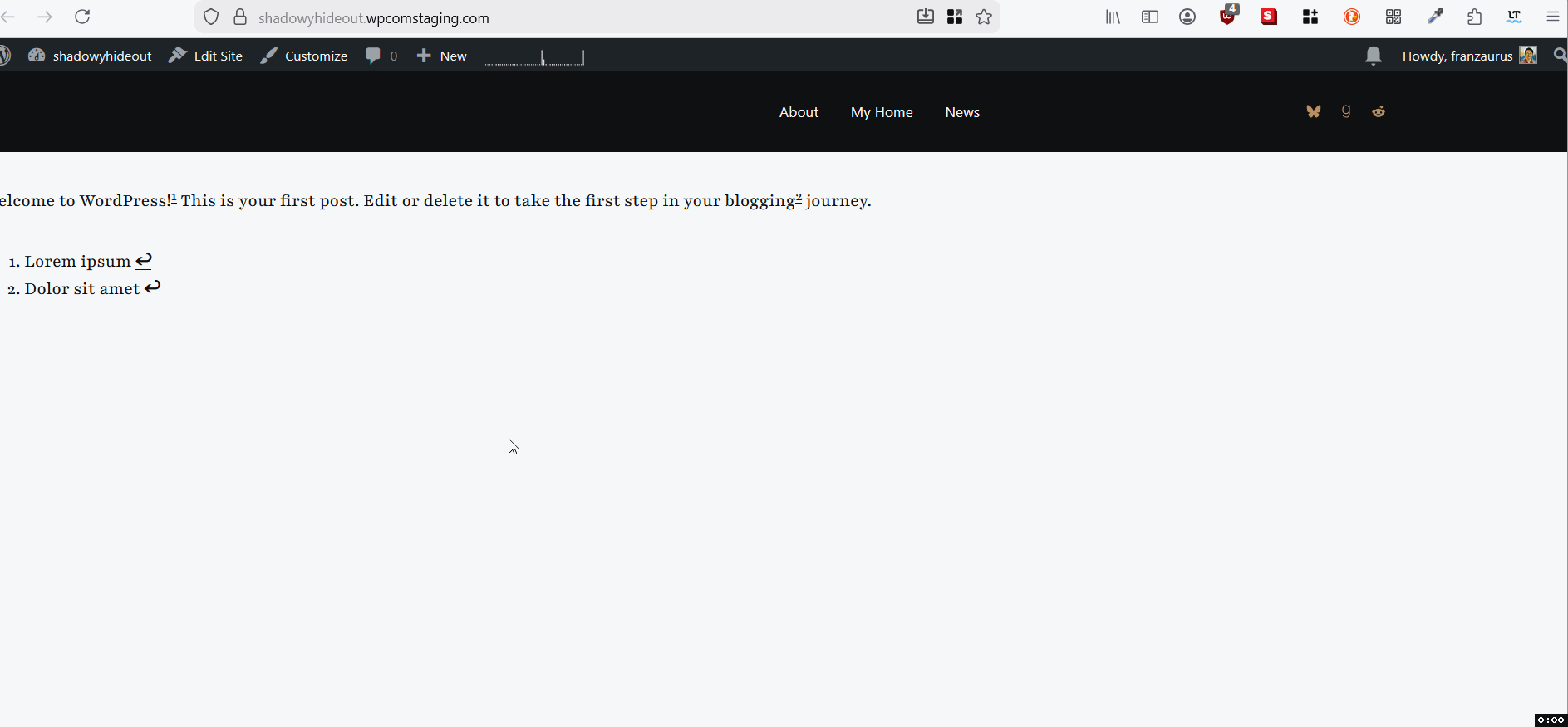Screen dimensions: 1568x727
Task: Click the QR code extension icon
Action: 1394,17
